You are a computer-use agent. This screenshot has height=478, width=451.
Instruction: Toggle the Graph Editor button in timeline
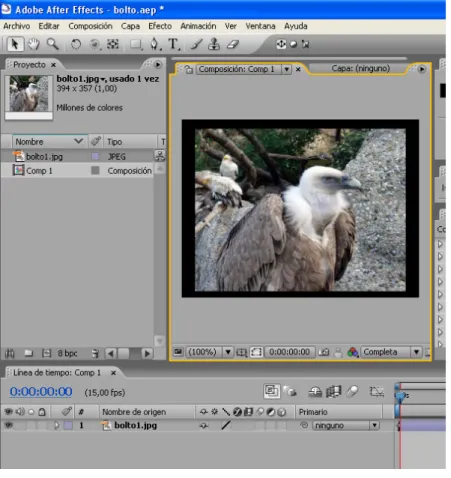pyautogui.click(x=377, y=392)
